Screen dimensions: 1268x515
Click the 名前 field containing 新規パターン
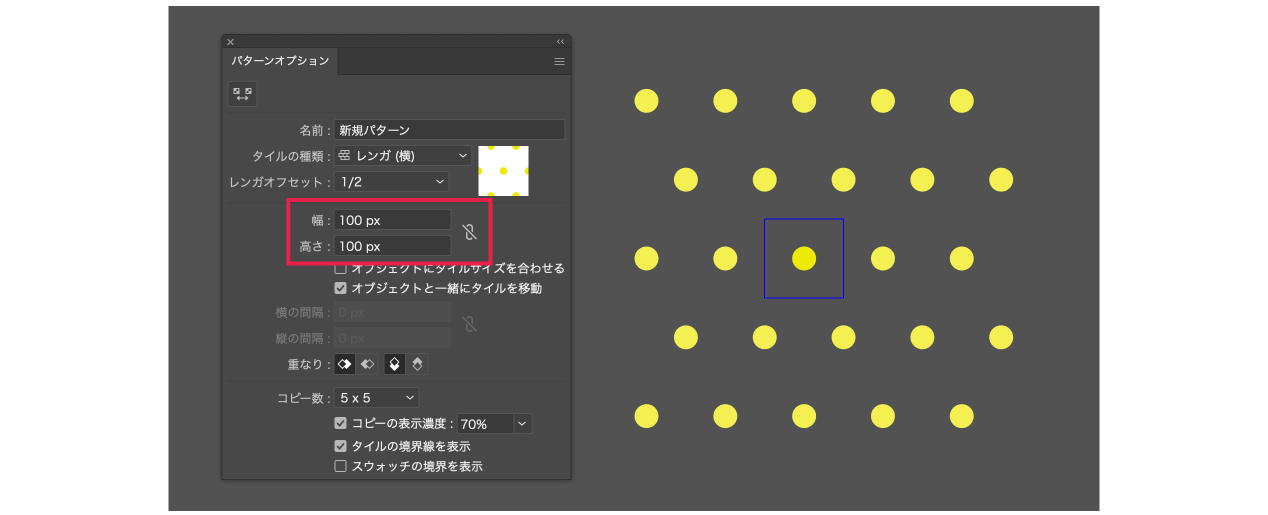[x=449, y=130]
